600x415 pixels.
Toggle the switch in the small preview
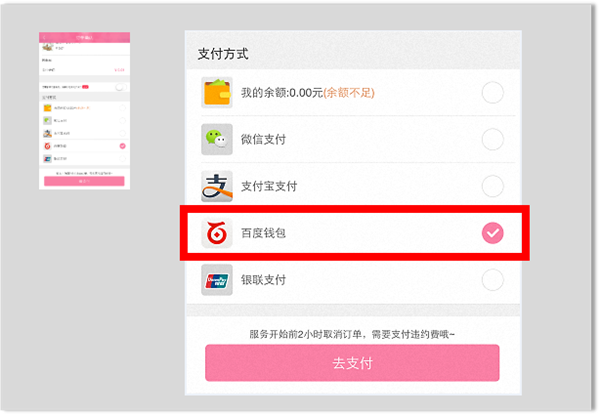tap(120, 88)
